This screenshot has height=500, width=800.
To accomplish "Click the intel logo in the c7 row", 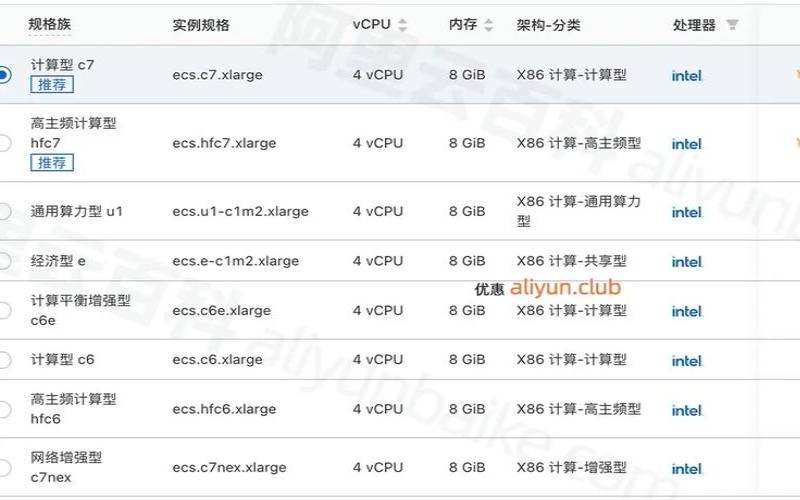I will 687,76.
